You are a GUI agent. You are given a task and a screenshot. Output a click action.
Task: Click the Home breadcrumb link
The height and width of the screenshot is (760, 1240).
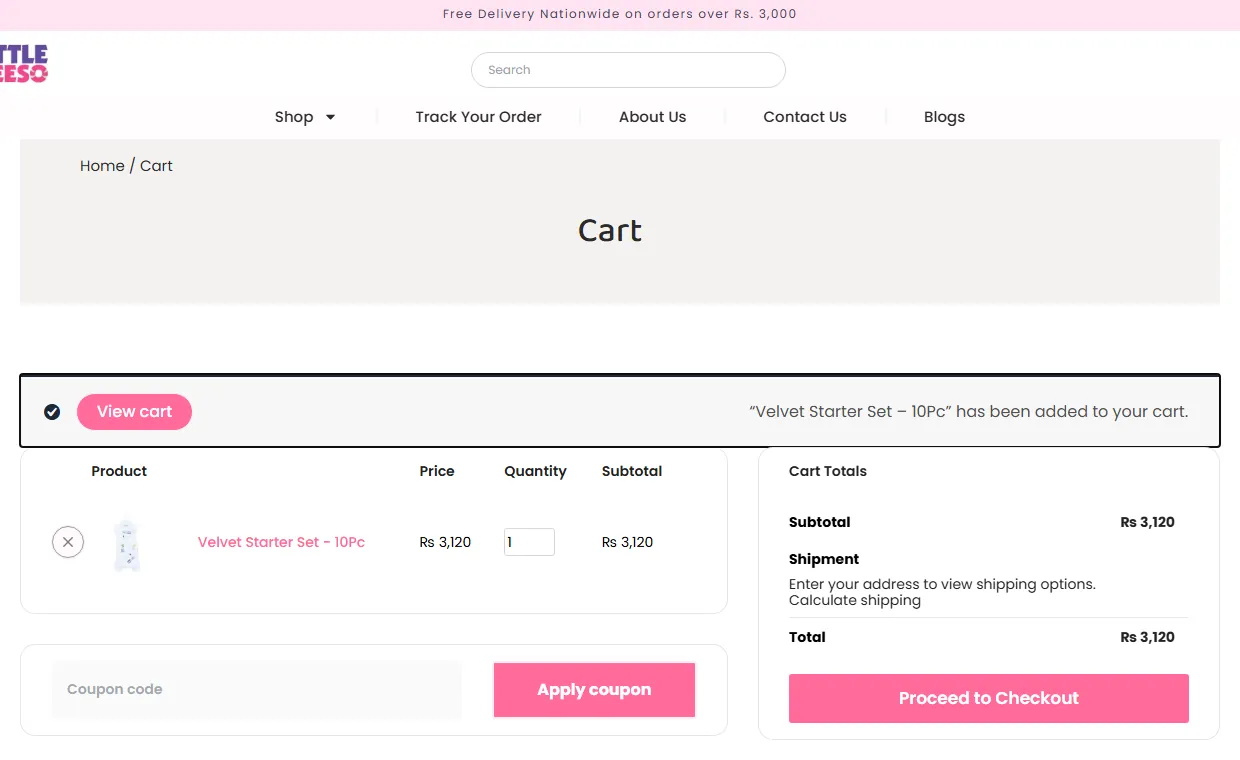click(x=102, y=166)
